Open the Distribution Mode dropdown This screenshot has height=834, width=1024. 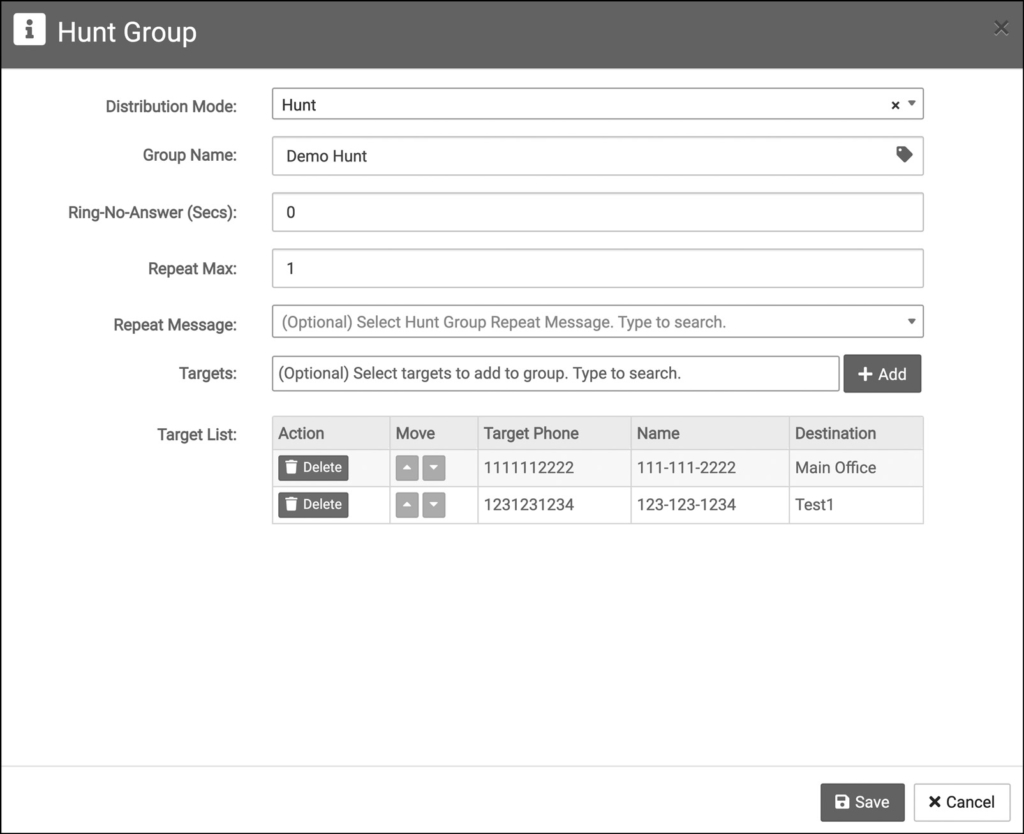[911, 103]
